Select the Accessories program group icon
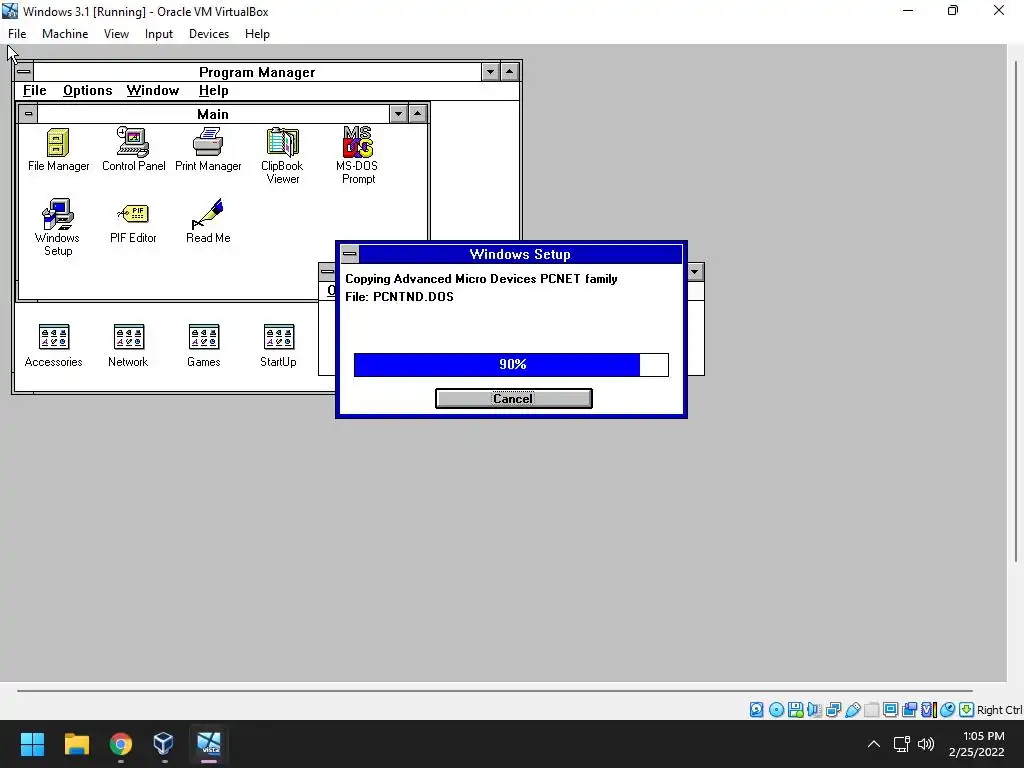This screenshot has width=1024, height=768. 54,346
